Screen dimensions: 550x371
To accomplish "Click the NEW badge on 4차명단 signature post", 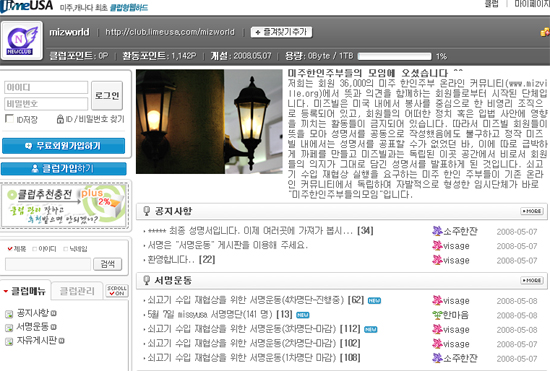I will tap(374, 301).
